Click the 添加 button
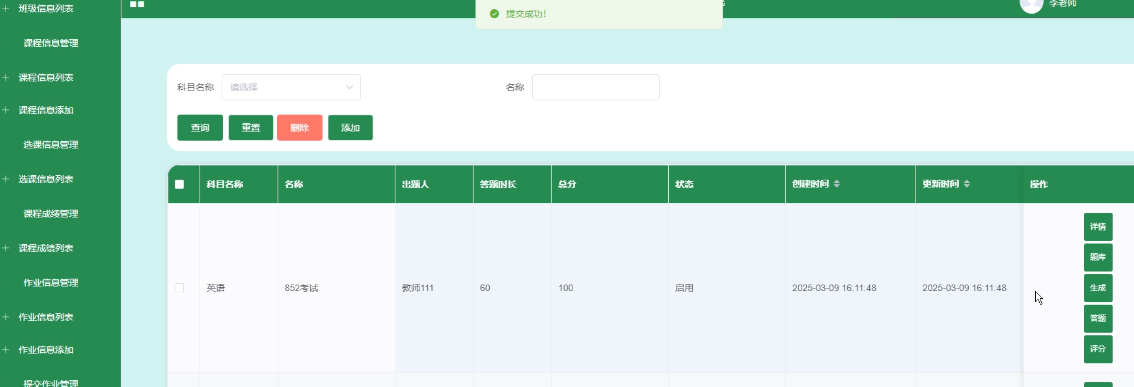Viewport: 1134px width, 387px height. 350,128
